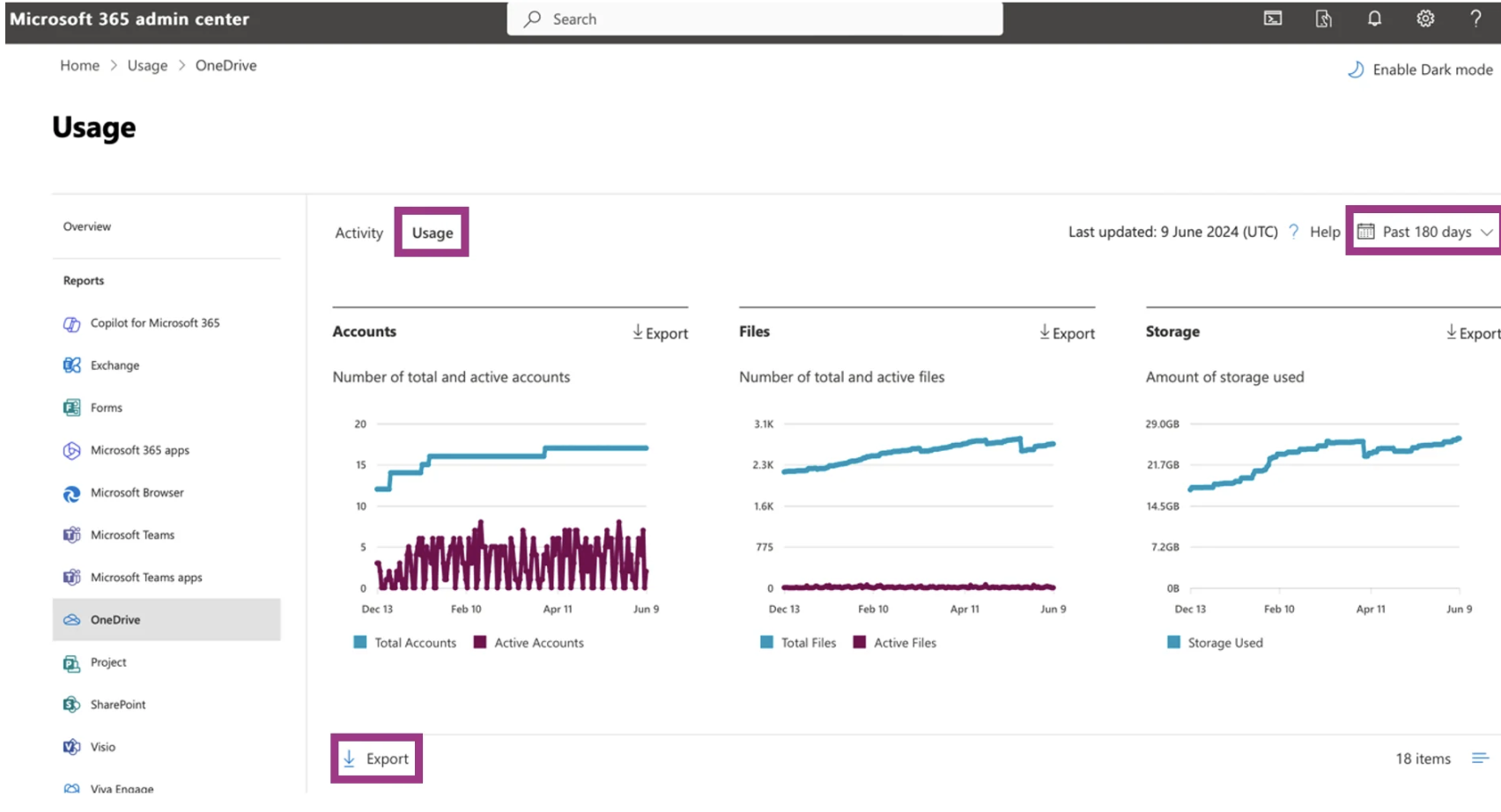Viewport: 1501px width, 812px height.
Task: Export the Accounts chart data
Action: pos(660,333)
